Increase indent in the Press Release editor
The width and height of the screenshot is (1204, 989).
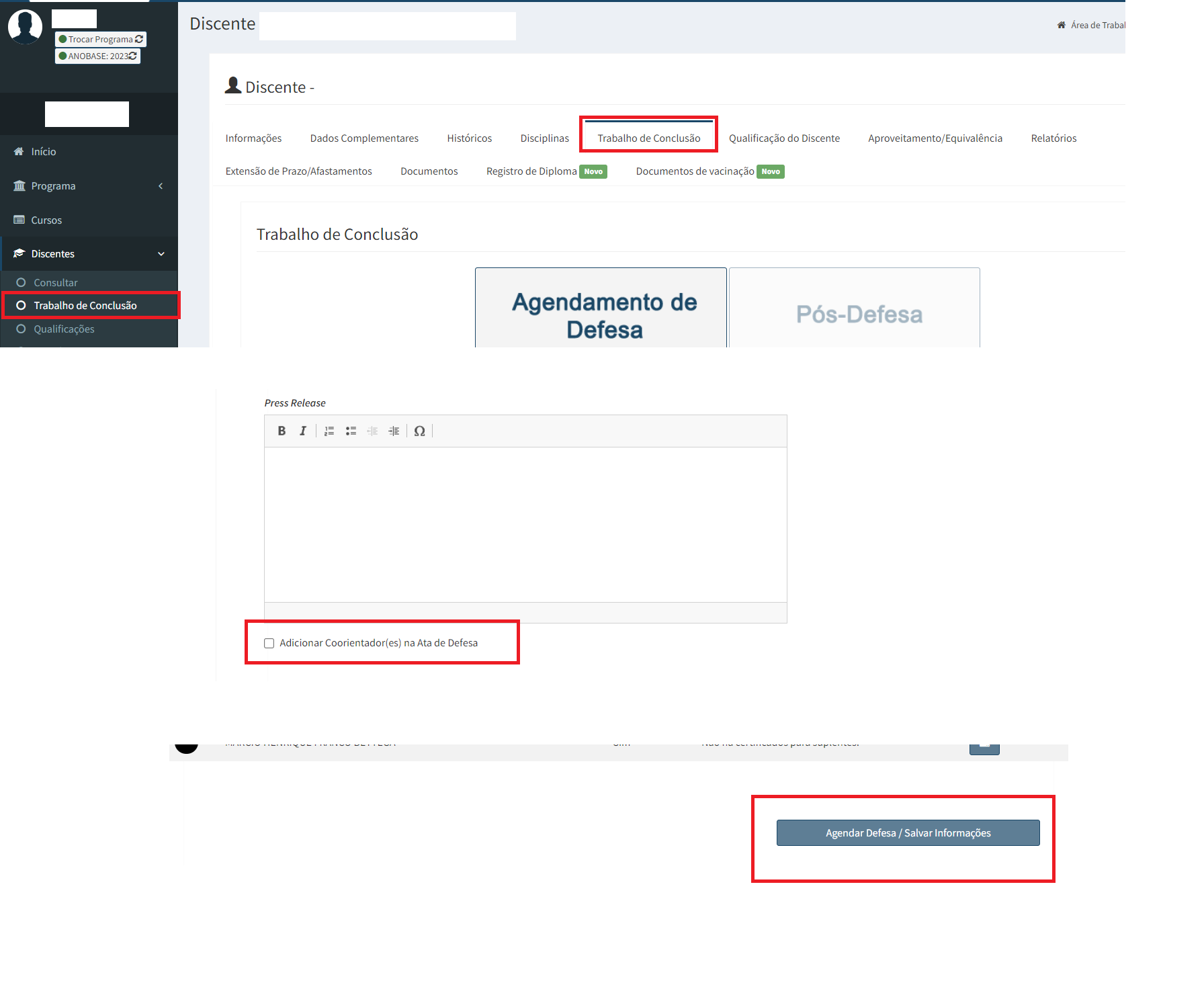[394, 431]
